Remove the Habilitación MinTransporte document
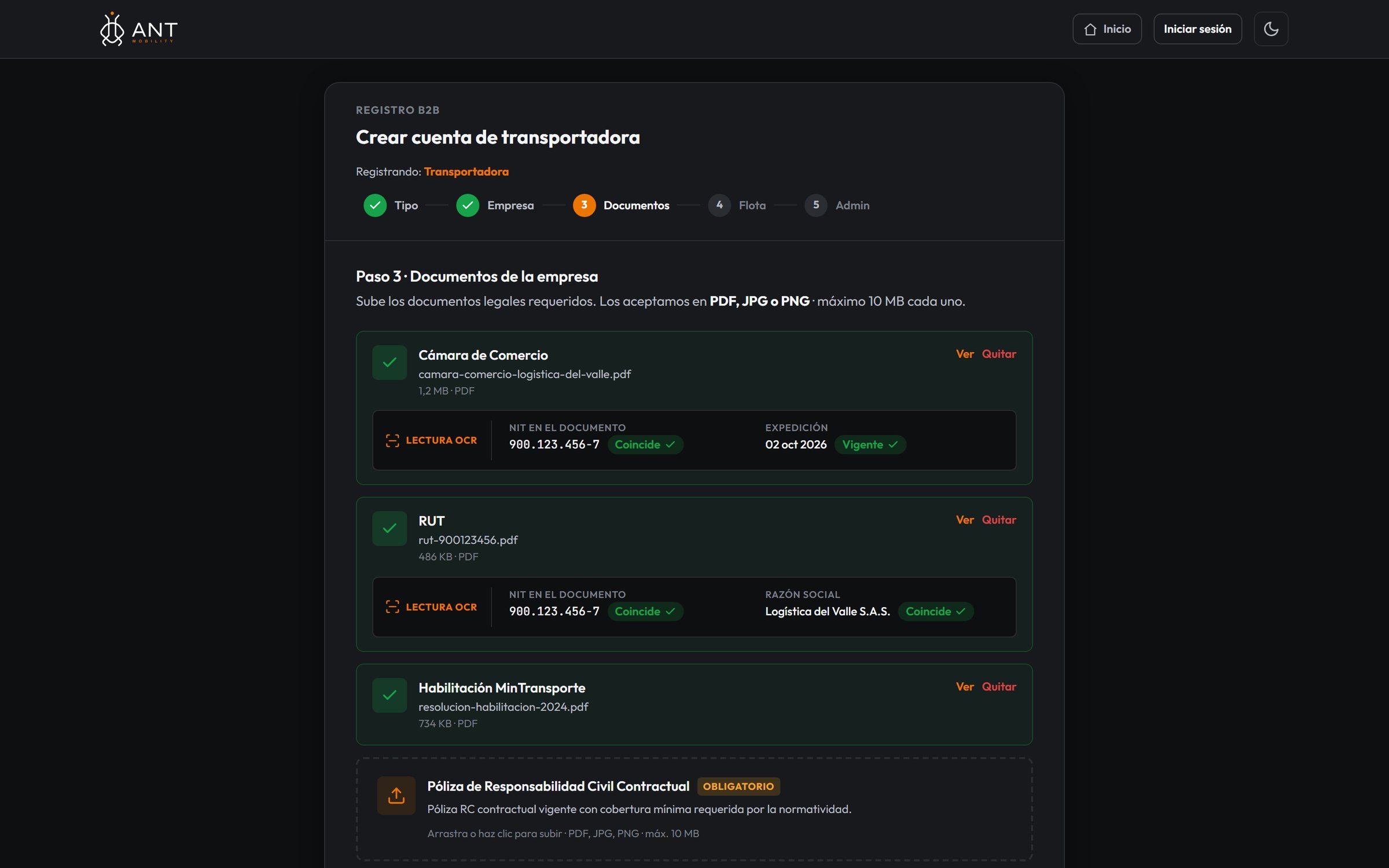This screenshot has height=868, width=1389. tap(999, 687)
